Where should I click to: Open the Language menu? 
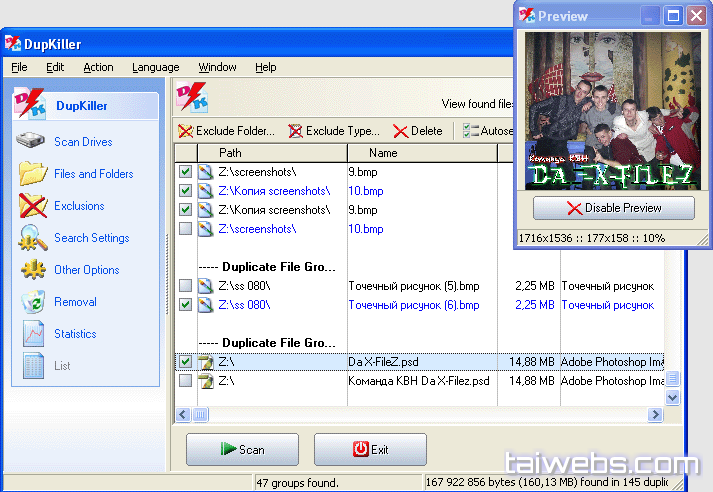point(155,67)
